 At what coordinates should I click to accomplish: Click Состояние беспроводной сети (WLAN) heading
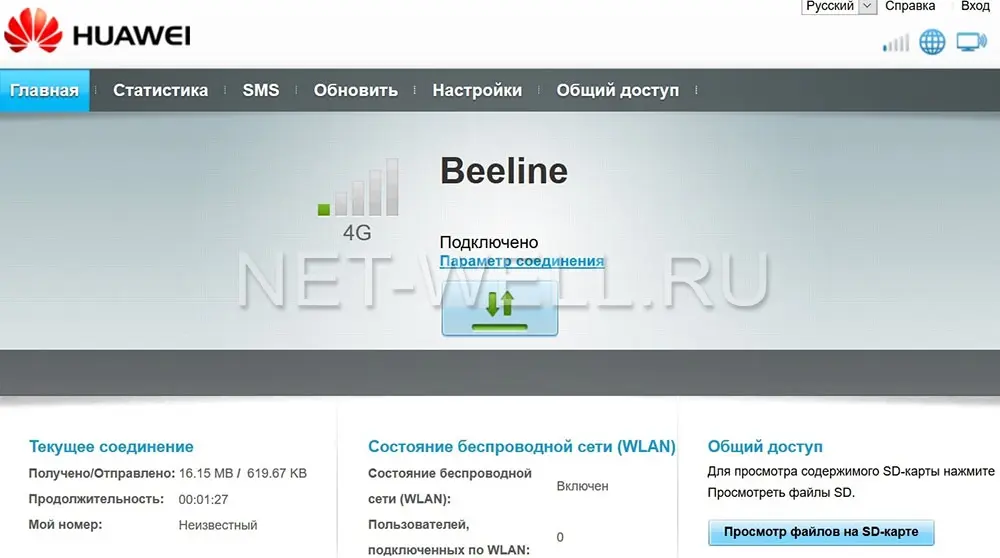coord(522,446)
